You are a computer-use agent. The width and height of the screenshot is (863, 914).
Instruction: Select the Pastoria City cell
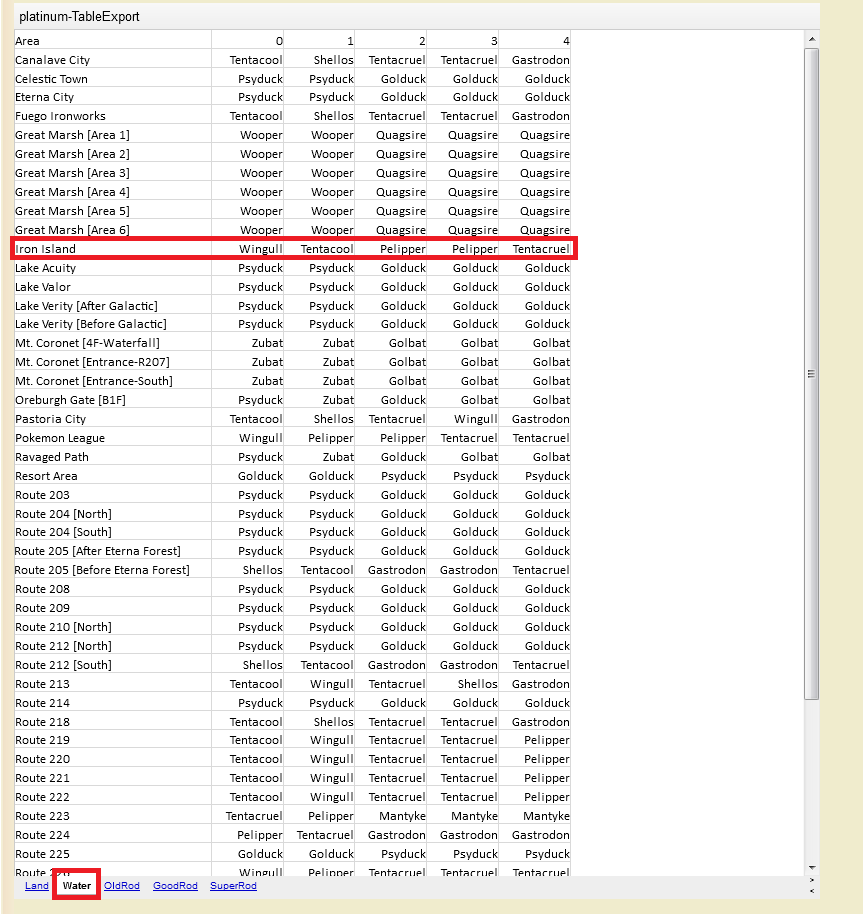[x=112, y=419]
